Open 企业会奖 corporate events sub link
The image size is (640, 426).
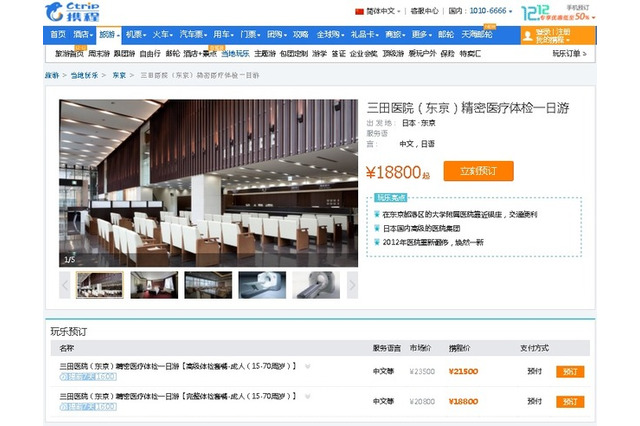pyautogui.click(x=364, y=53)
